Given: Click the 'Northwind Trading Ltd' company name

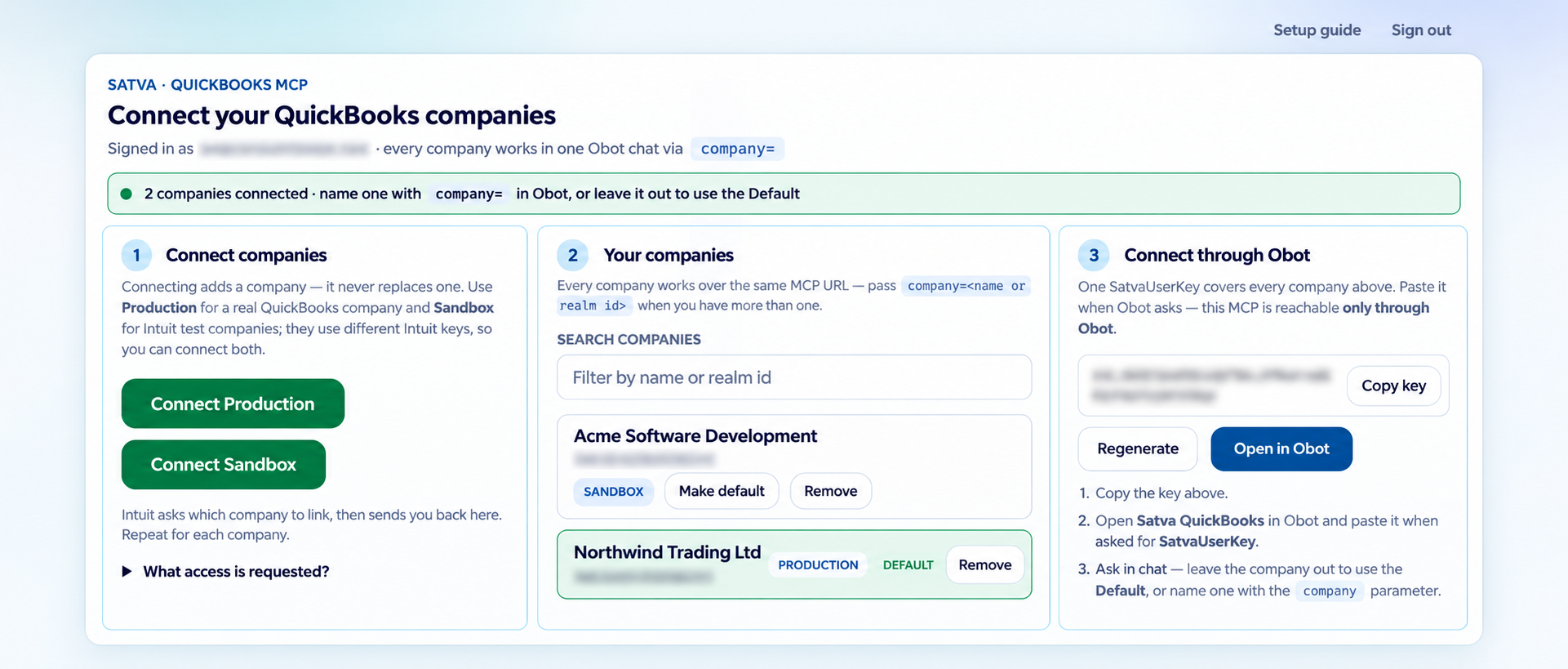Looking at the screenshot, I should click(x=668, y=552).
